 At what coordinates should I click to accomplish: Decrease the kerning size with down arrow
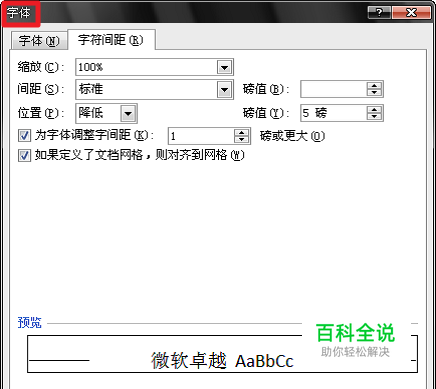coord(241,140)
